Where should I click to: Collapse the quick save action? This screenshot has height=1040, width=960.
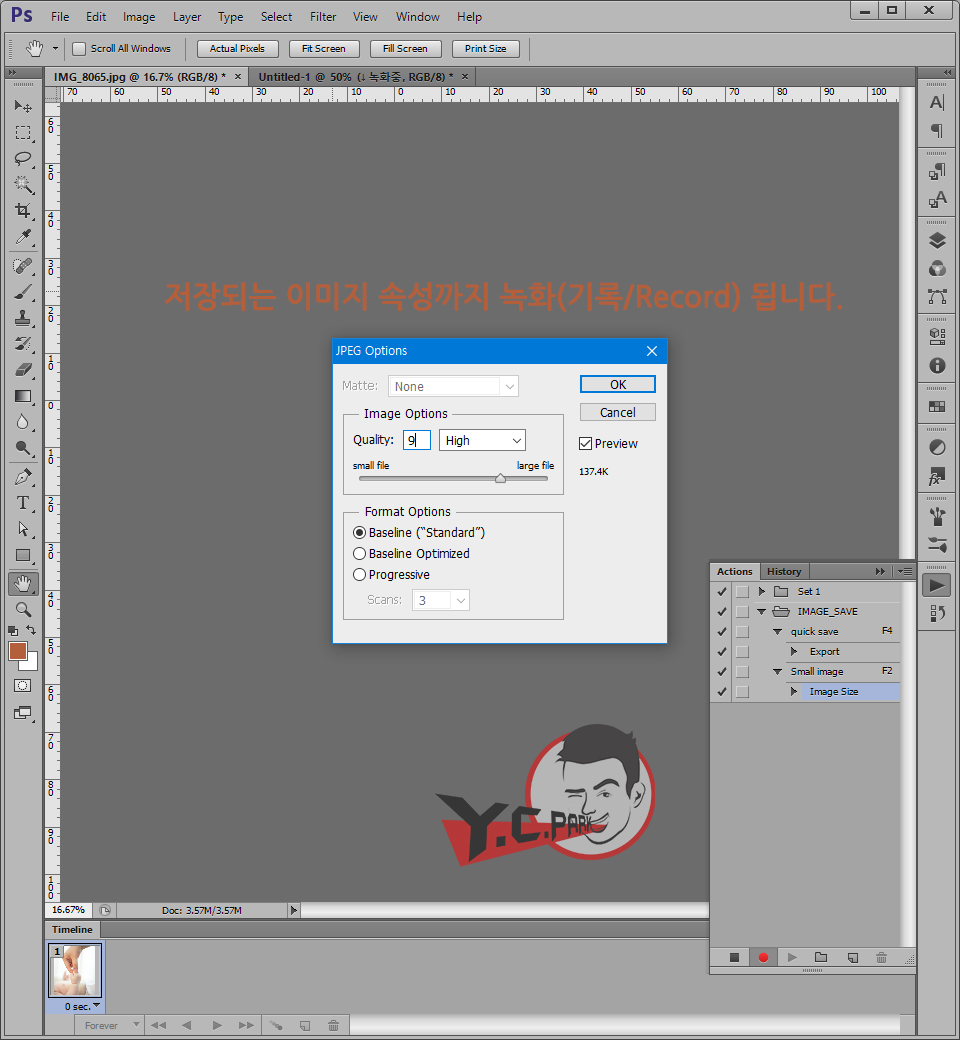pos(778,631)
